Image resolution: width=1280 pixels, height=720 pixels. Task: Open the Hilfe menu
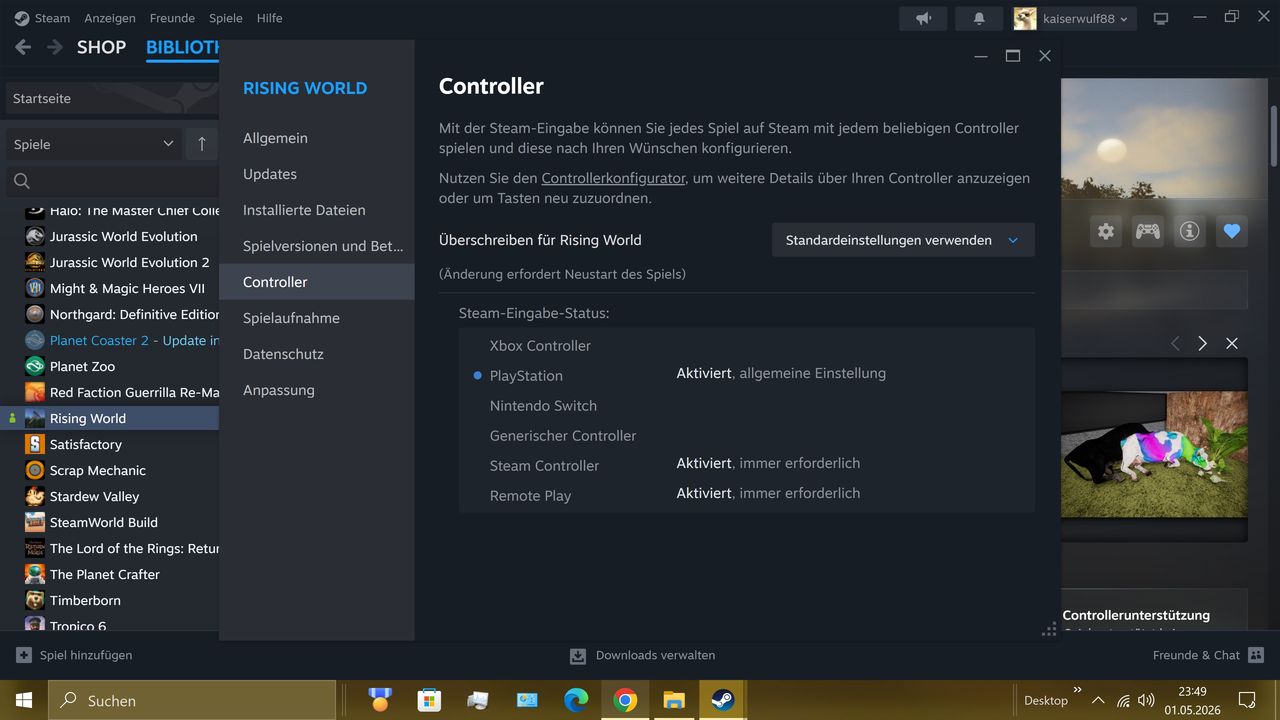(269, 18)
